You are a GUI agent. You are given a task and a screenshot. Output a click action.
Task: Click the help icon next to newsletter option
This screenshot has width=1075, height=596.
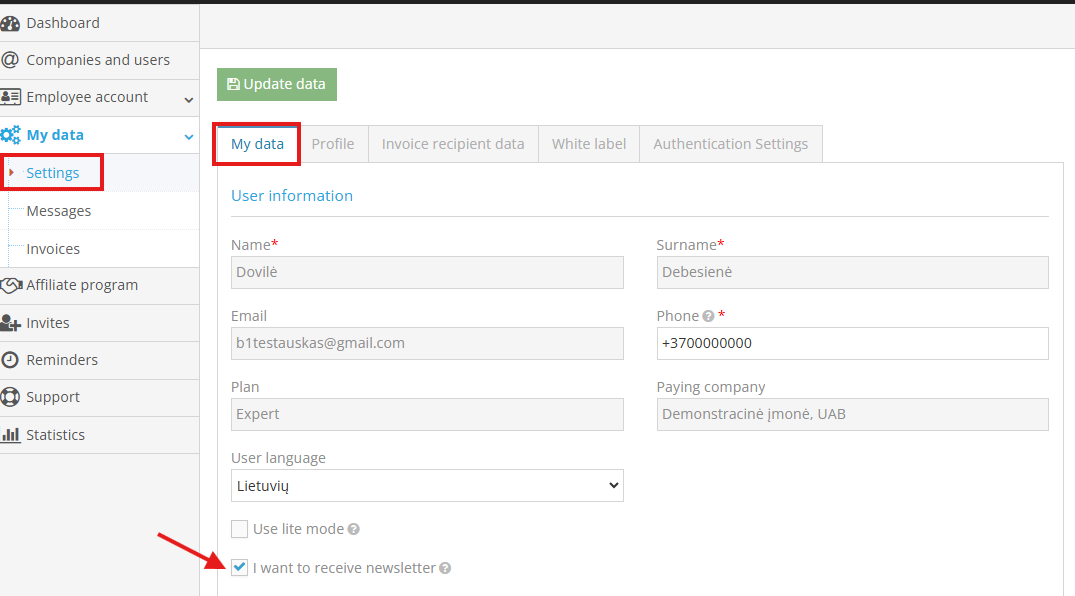[x=444, y=567]
